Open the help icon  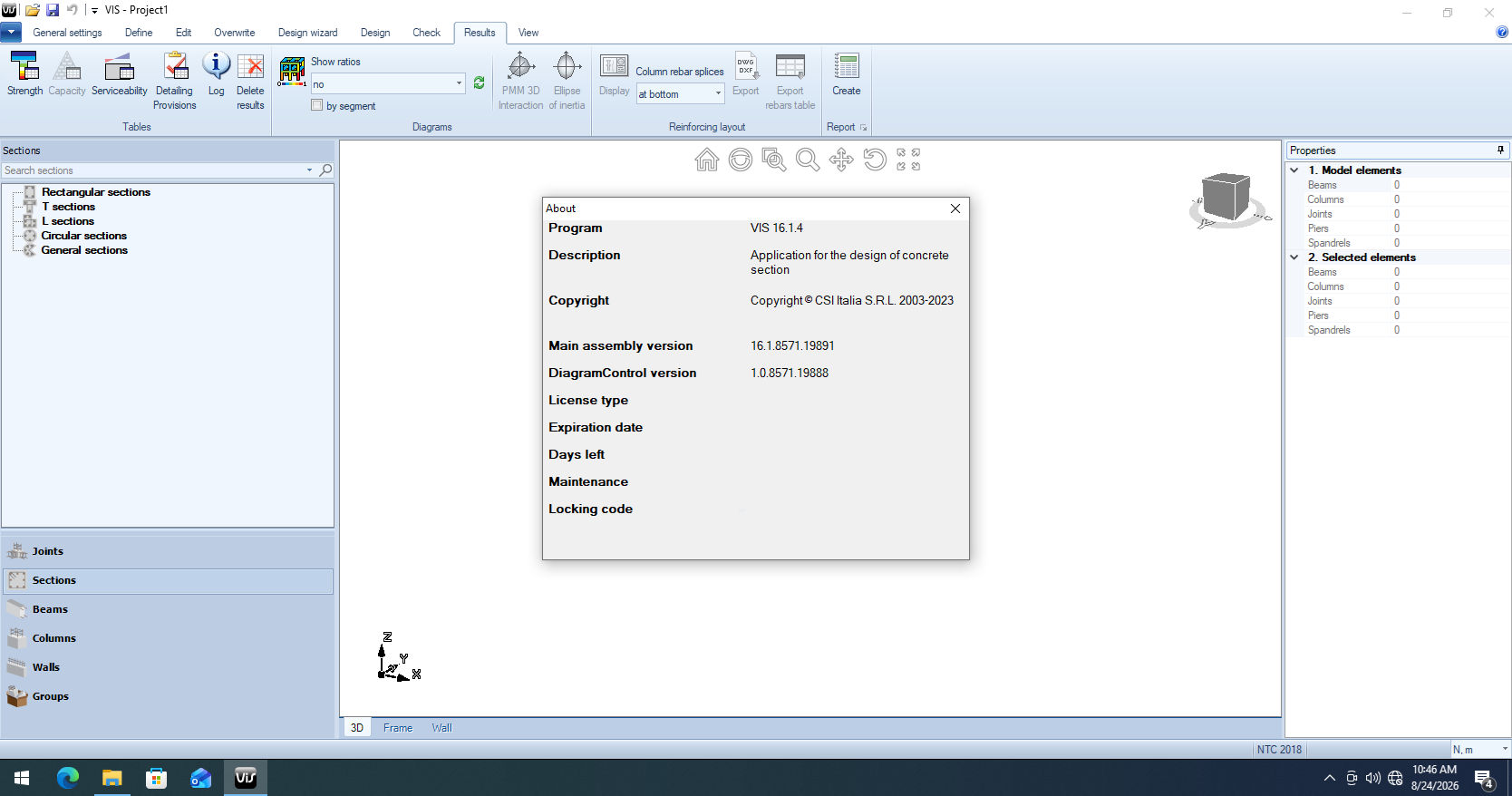point(1502,32)
